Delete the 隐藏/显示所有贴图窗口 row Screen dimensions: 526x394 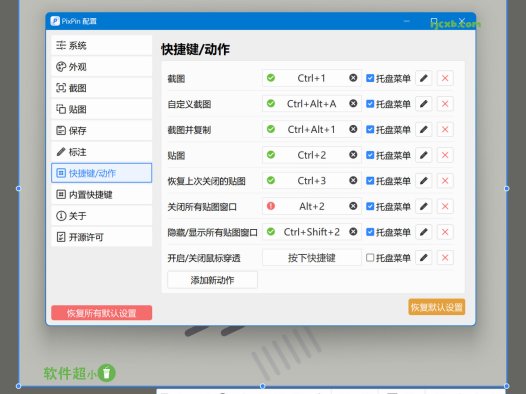pyautogui.click(x=445, y=232)
